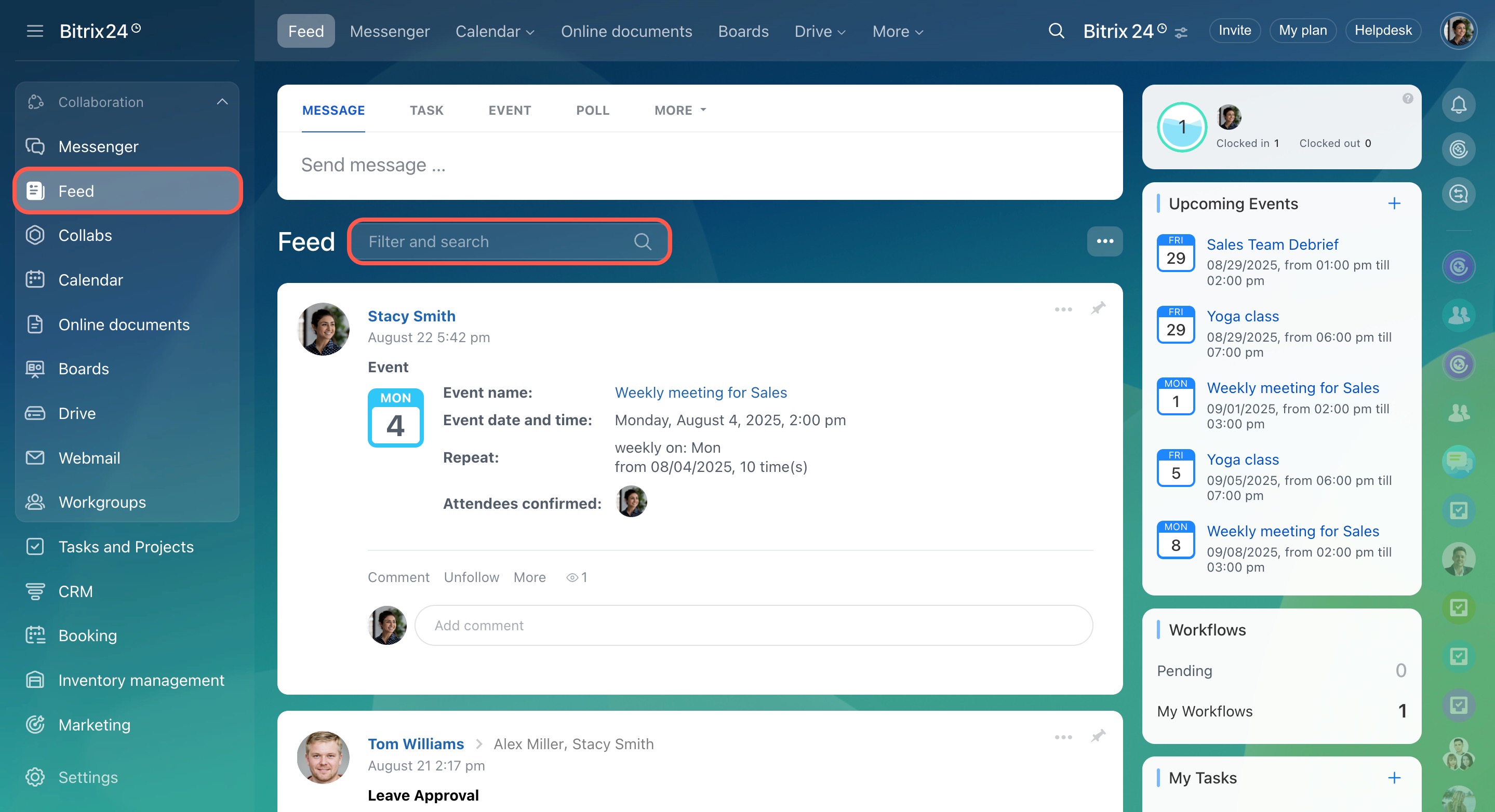1495x812 pixels.
Task: Add a new task in My Tasks
Action: (1394, 778)
